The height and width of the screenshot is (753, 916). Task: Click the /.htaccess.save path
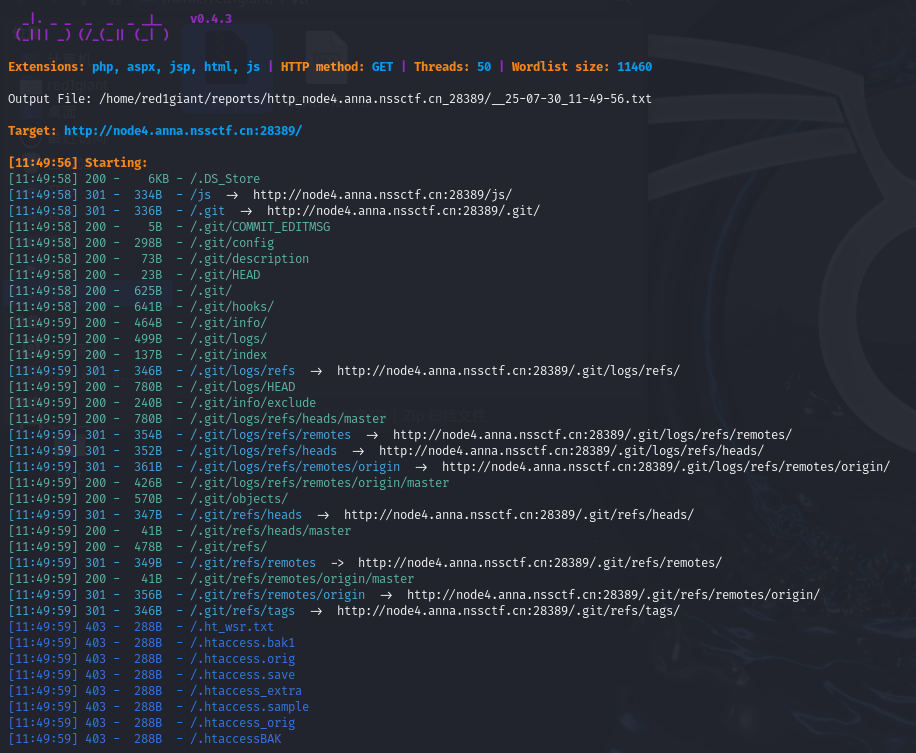pos(242,675)
